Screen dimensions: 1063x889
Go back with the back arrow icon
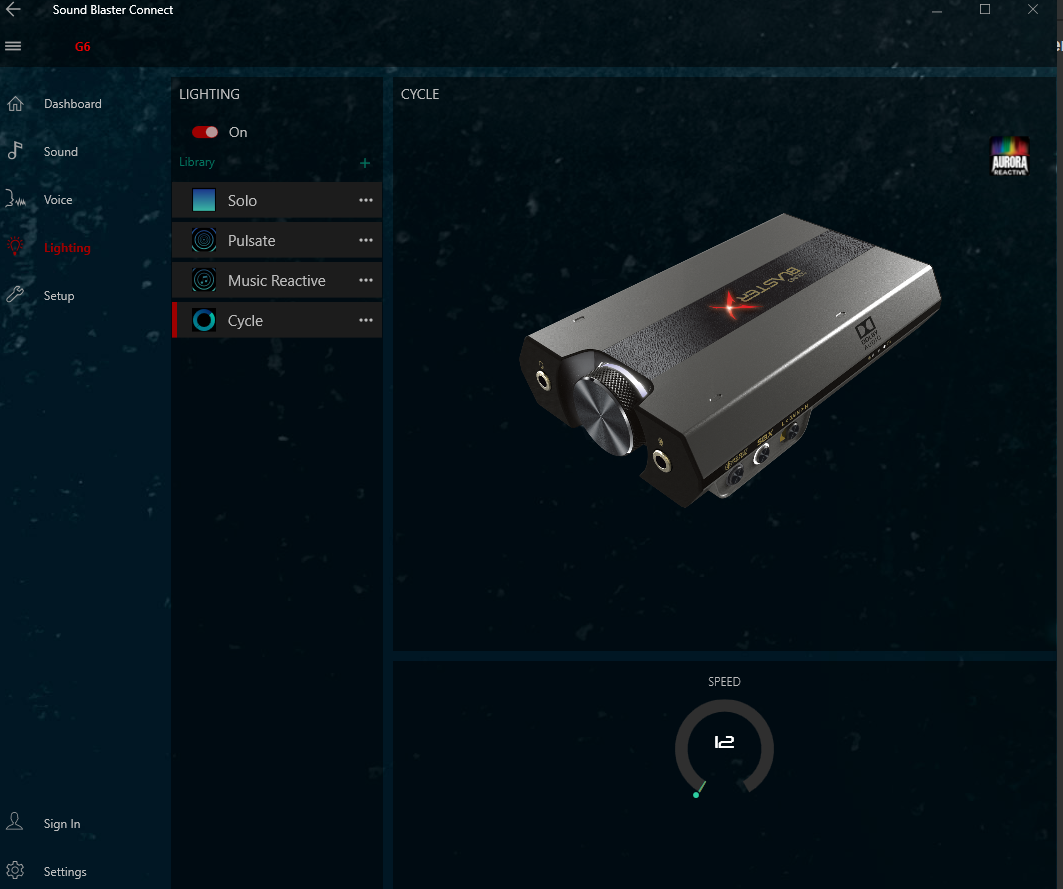tap(13, 9)
